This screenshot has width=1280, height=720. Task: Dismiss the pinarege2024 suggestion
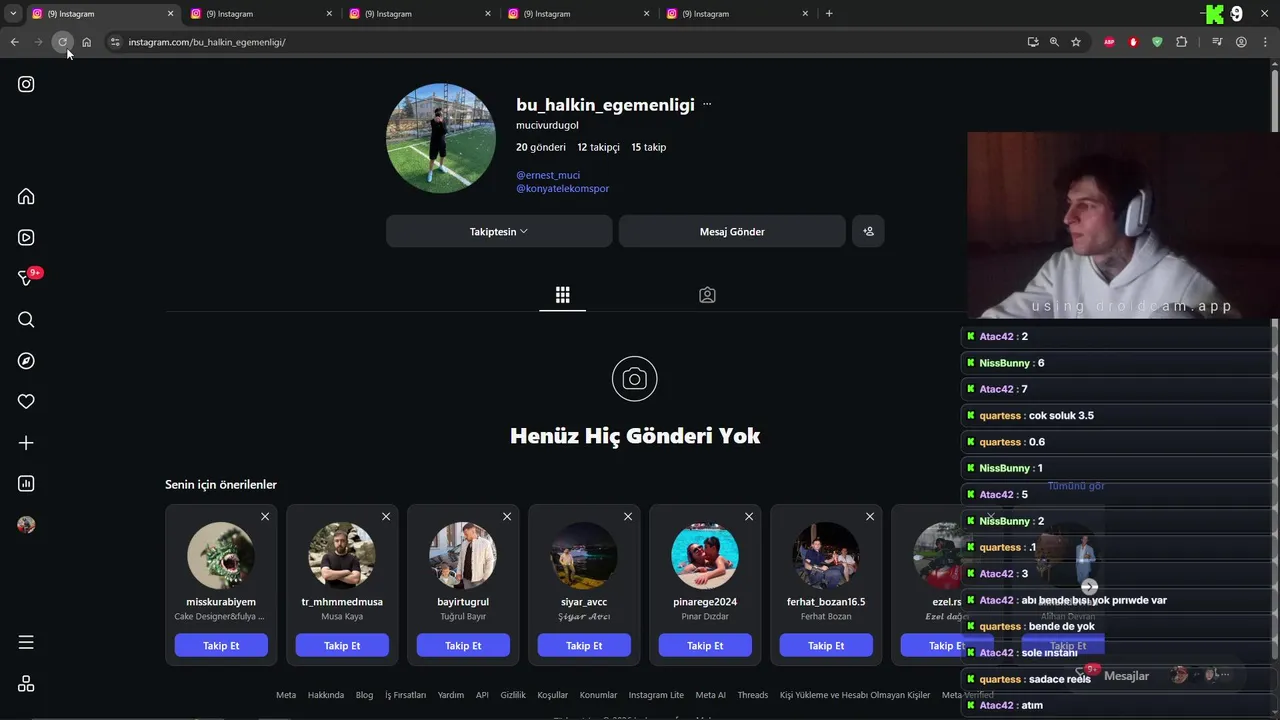tap(749, 517)
